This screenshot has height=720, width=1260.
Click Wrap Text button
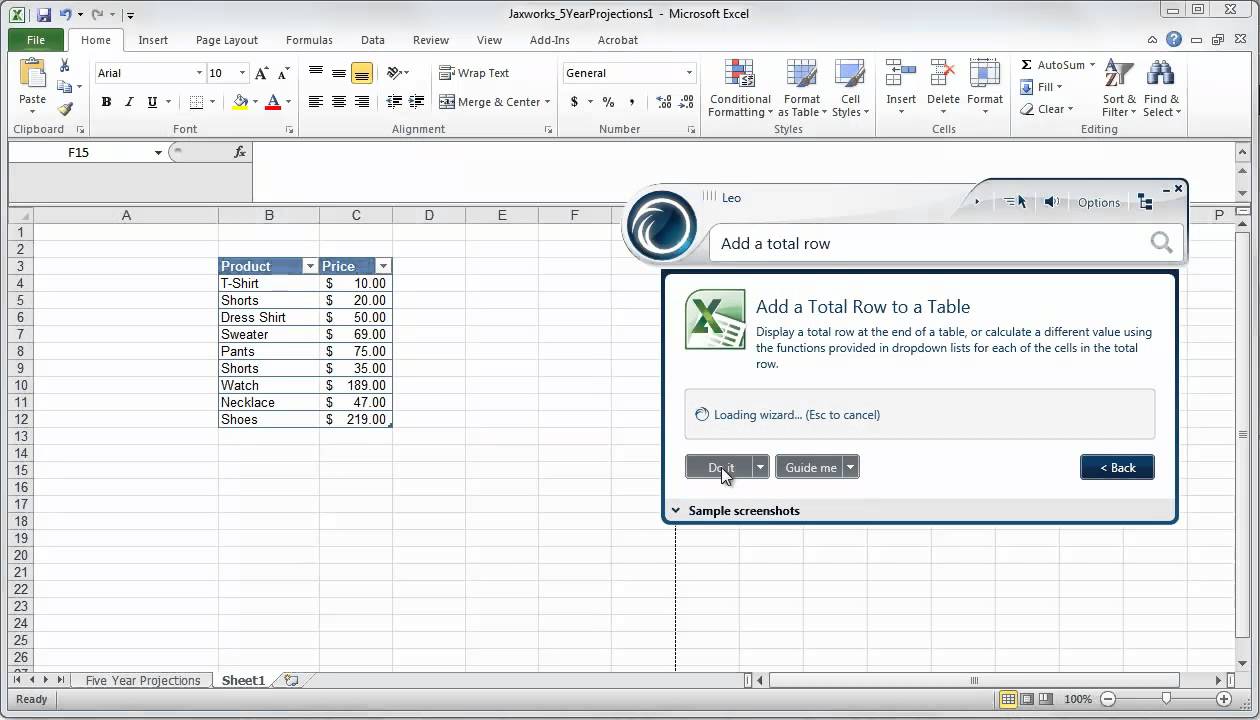click(474, 73)
